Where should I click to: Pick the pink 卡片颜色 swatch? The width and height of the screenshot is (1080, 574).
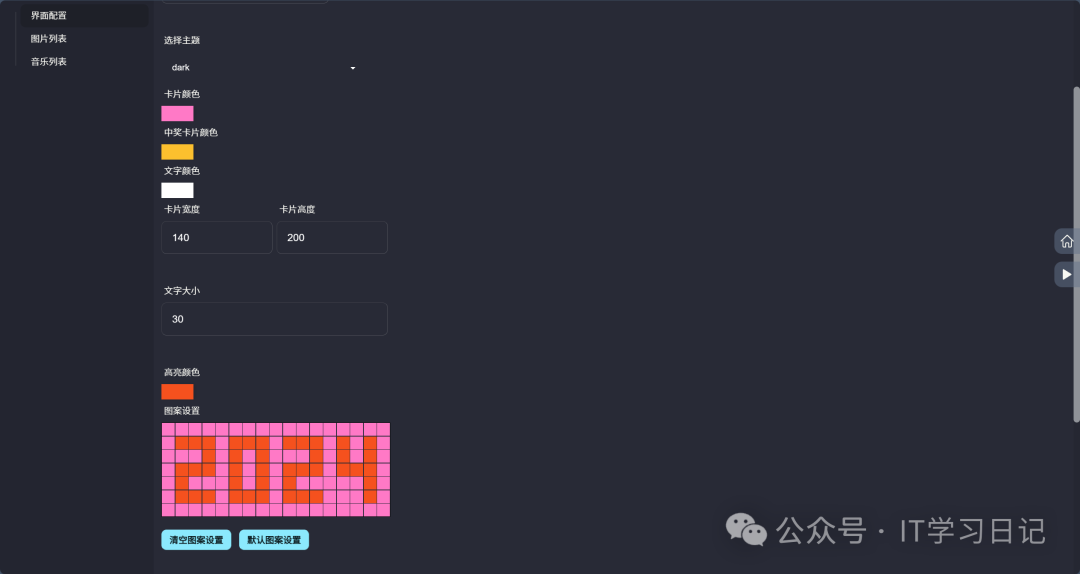click(x=177, y=114)
